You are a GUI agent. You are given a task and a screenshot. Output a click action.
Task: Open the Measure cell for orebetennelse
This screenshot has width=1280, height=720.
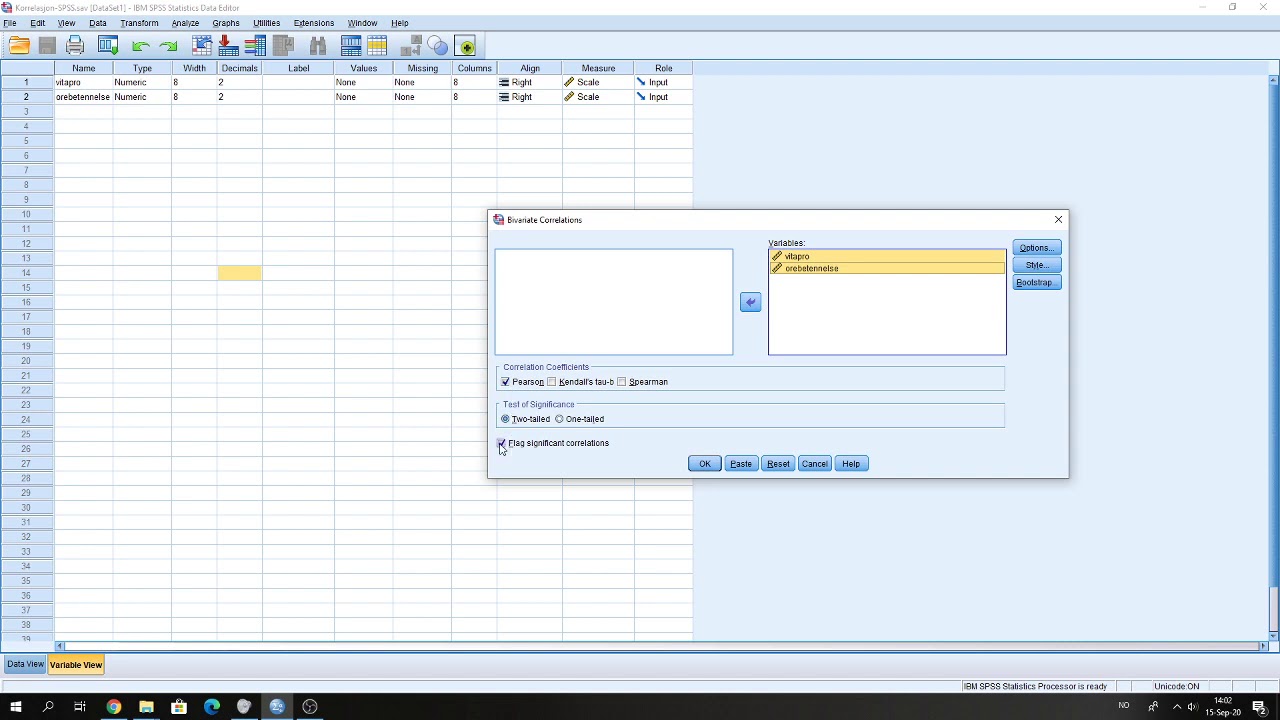coord(597,97)
